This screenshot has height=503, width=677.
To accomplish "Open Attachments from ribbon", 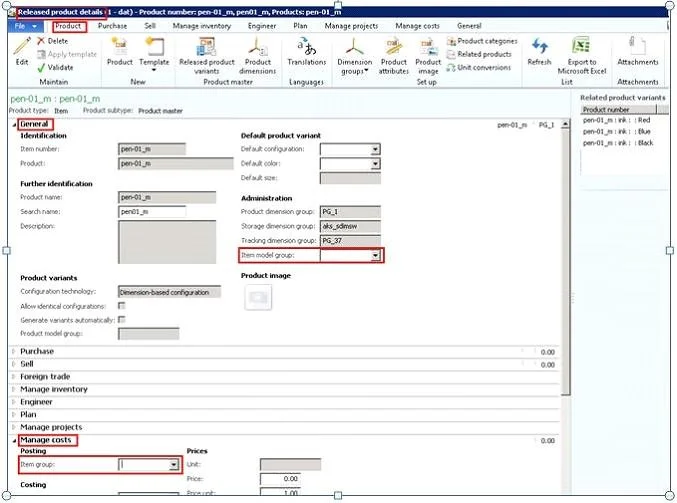I will (x=638, y=51).
